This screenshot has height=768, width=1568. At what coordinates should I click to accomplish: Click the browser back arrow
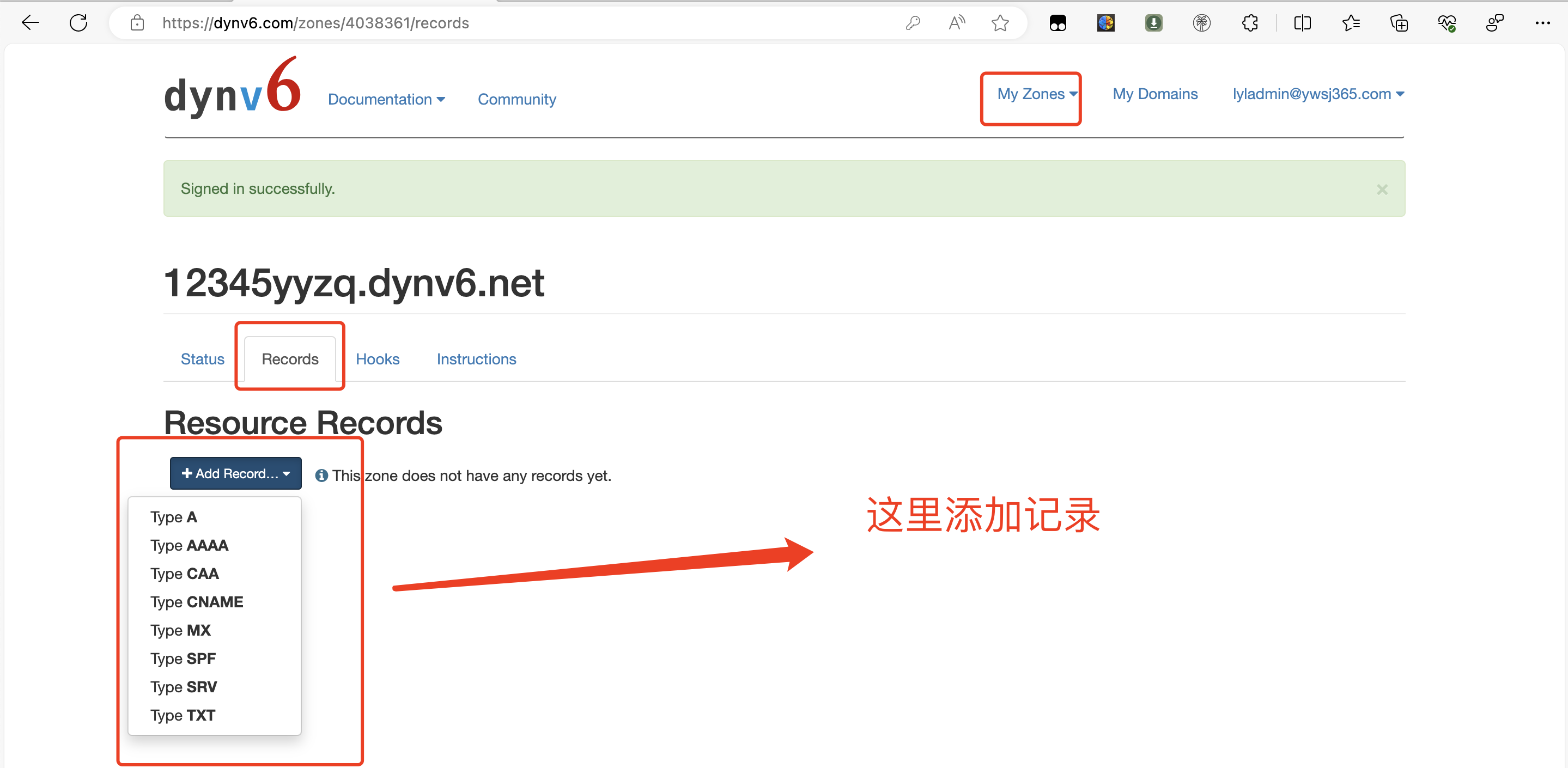click(x=31, y=23)
